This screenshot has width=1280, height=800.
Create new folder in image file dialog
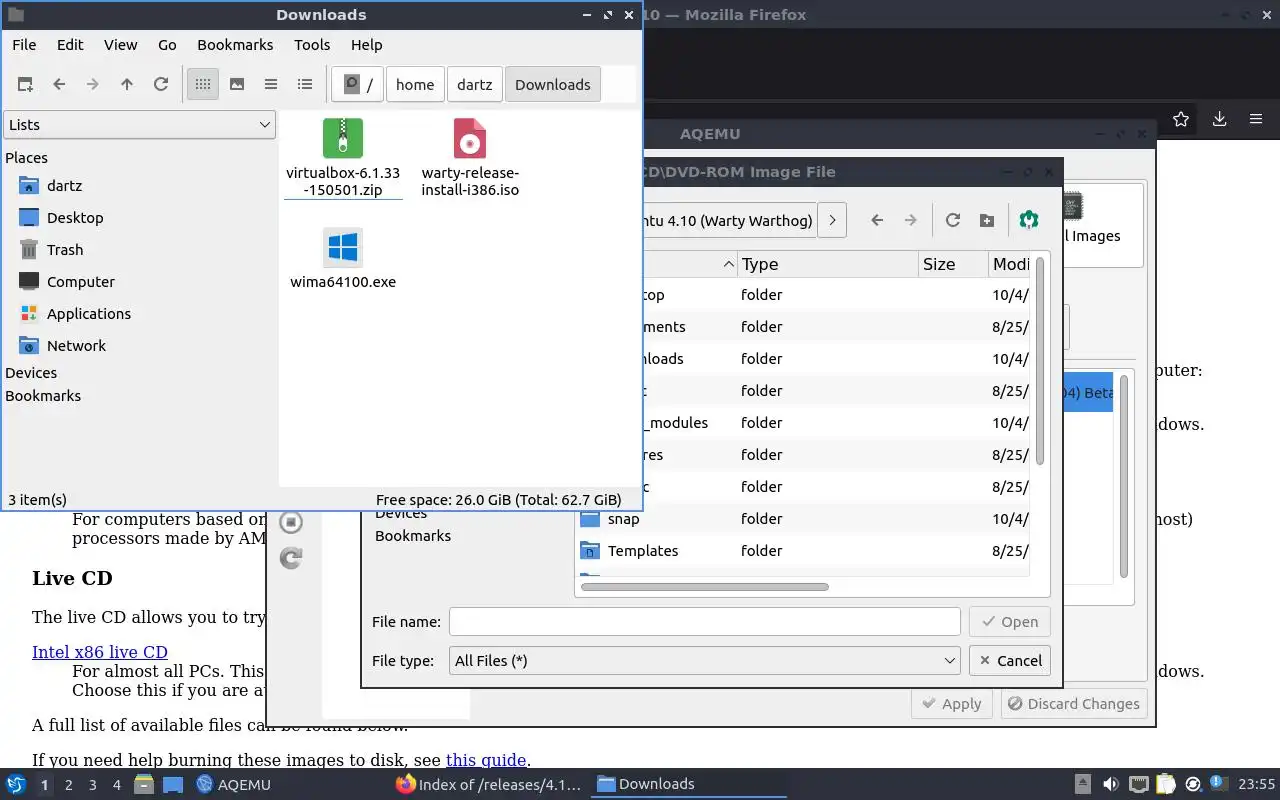click(x=987, y=221)
